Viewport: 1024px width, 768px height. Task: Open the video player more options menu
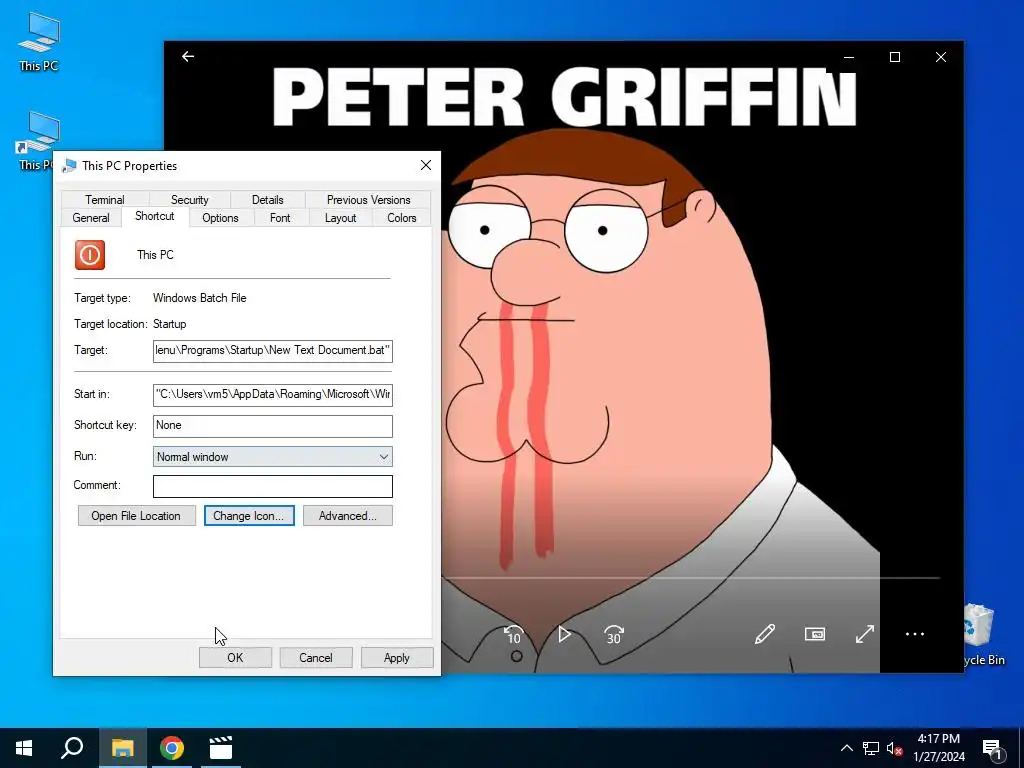click(x=915, y=633)
